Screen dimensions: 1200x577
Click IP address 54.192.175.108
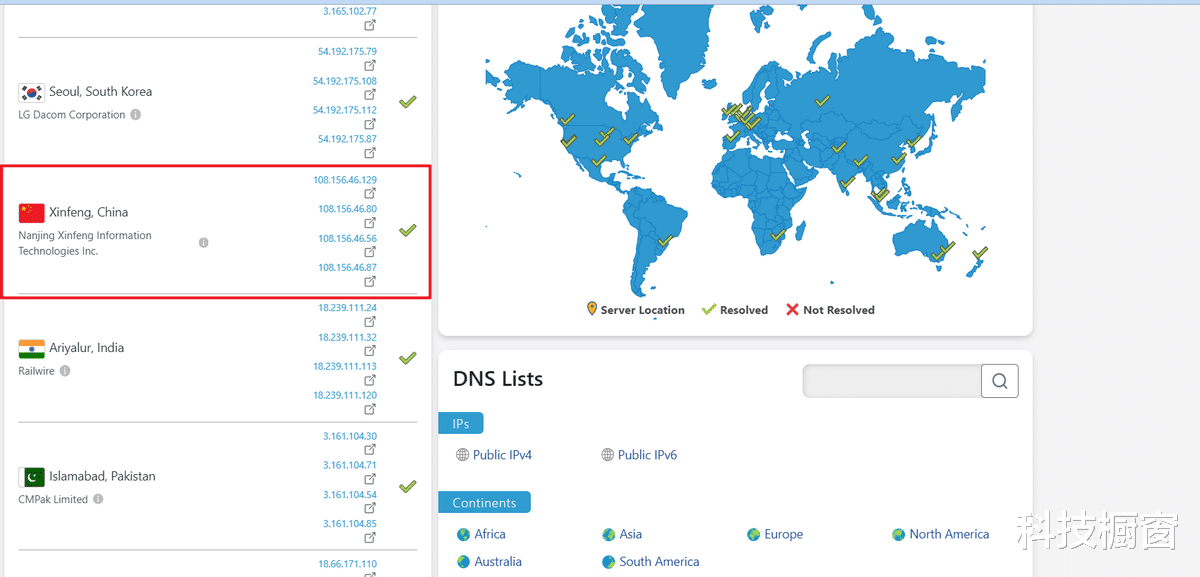[345, 81]
